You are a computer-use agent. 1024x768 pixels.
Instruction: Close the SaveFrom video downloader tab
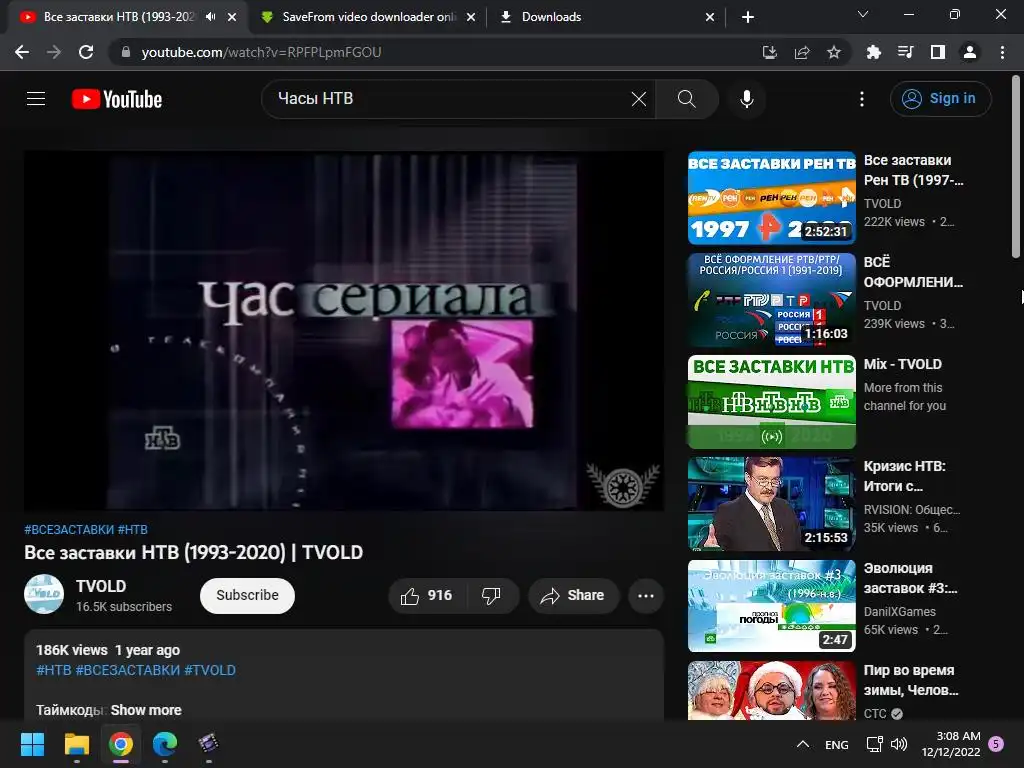471,17
